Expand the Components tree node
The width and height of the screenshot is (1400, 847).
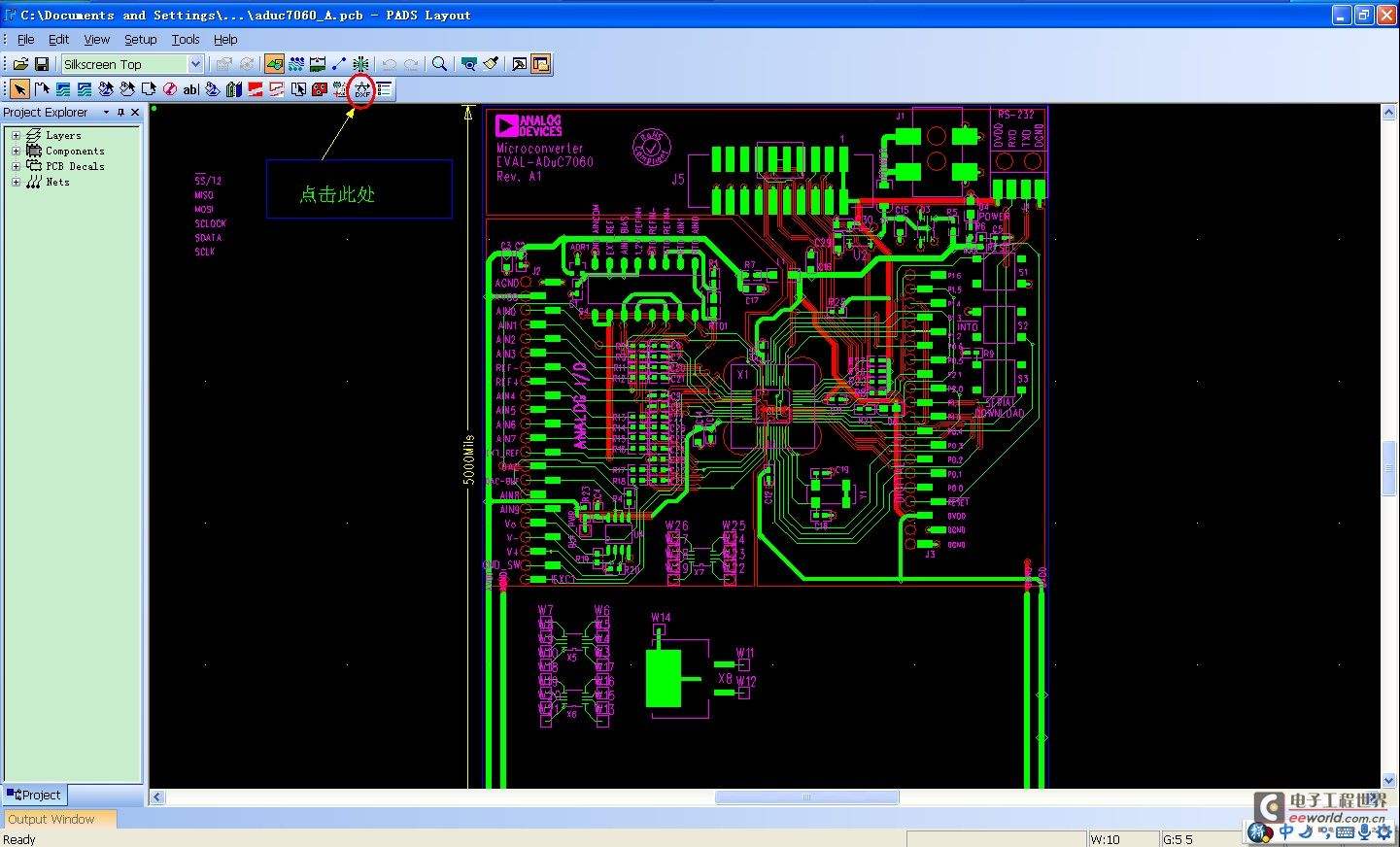pyautogui.click(x=16, y=151)
